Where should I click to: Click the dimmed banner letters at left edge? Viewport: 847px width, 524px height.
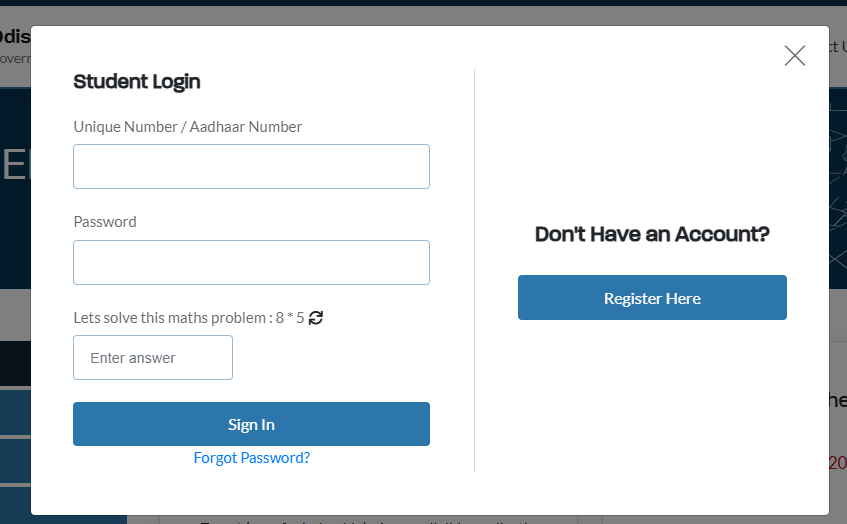pyautogui.click(x=14, y=165)
